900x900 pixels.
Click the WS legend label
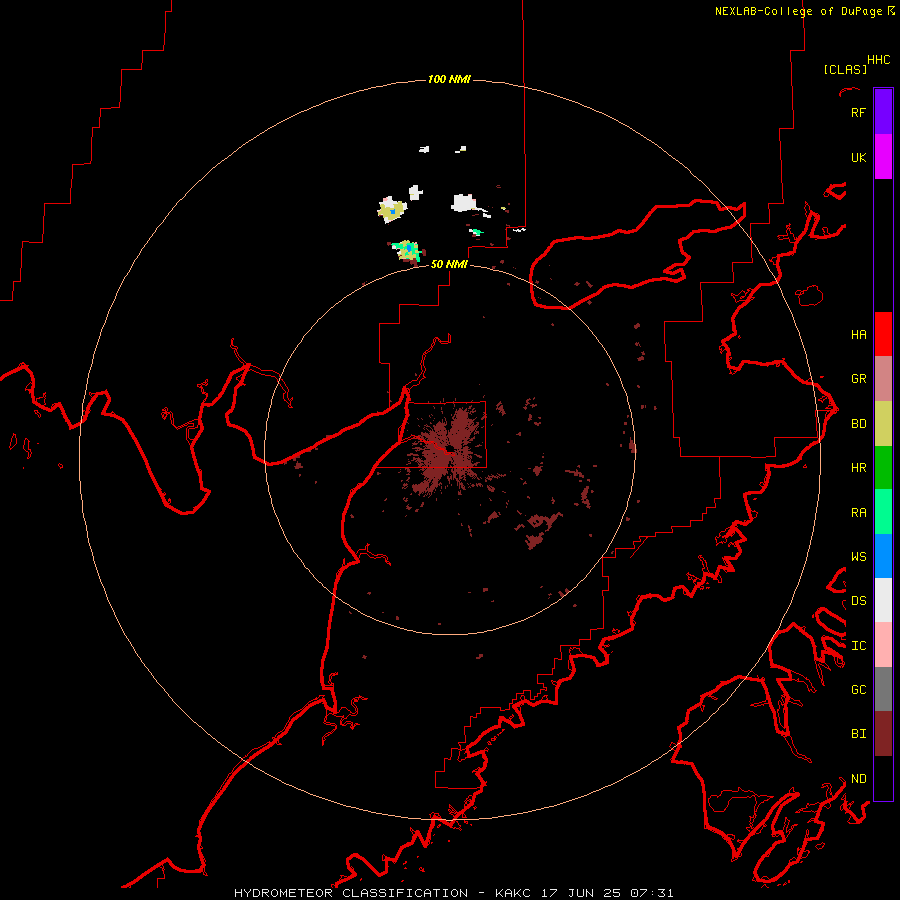tap(858, 557)
